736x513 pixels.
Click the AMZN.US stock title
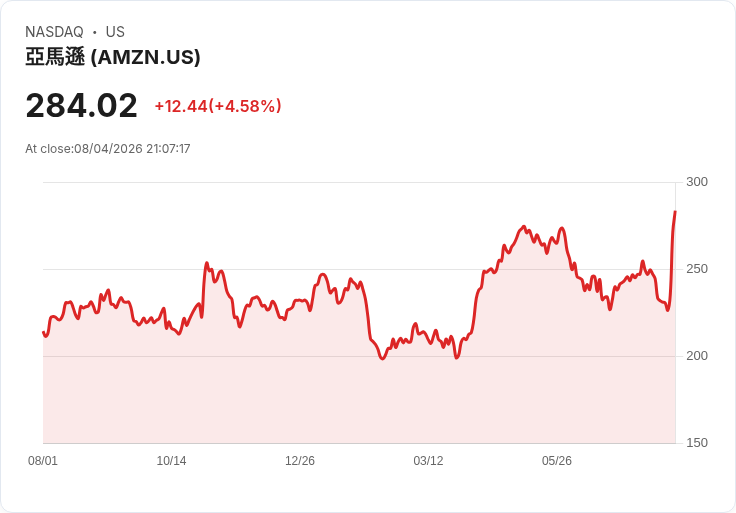pos(113,57)
